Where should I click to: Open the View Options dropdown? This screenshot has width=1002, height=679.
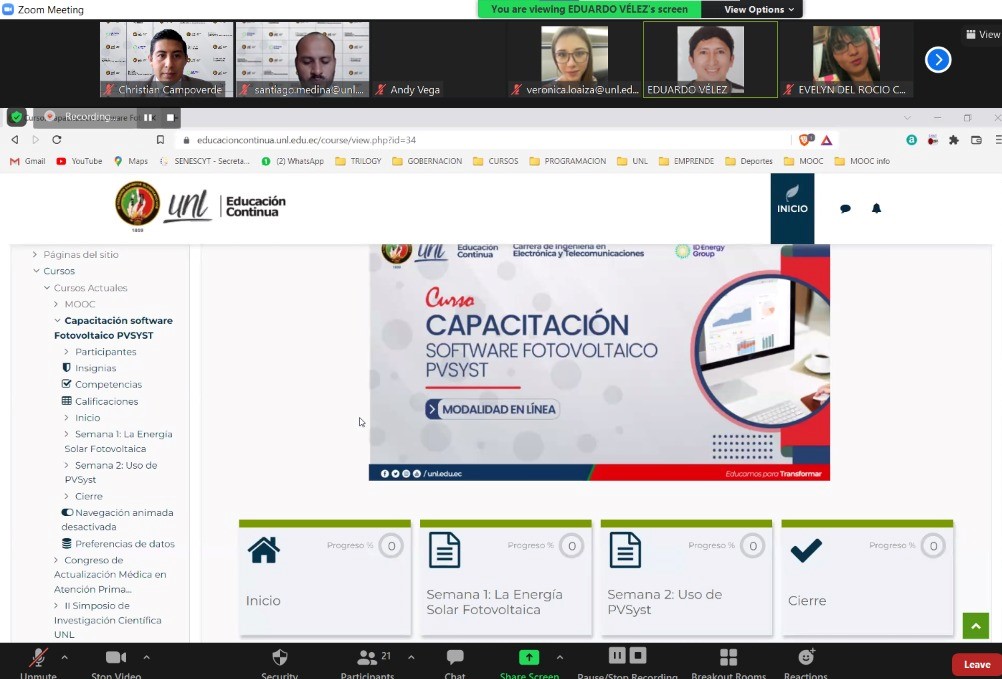coord(759,9)
